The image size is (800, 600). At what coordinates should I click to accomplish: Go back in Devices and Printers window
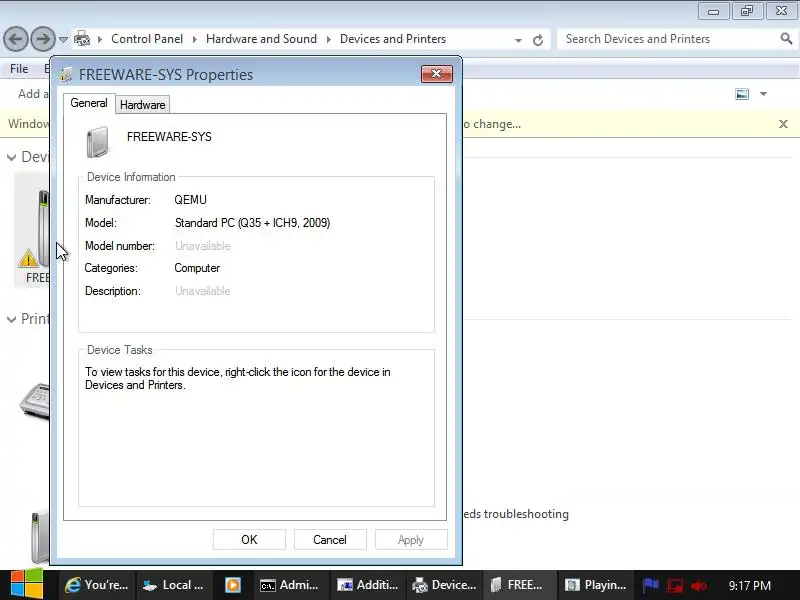pyautogui.click(x=16, y=39)
